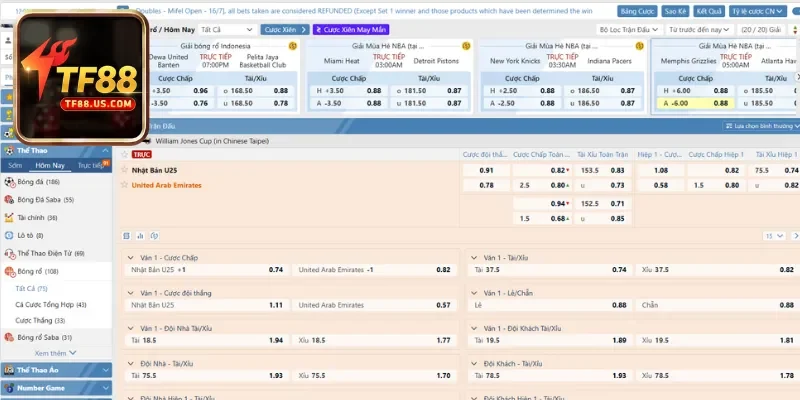Open the Tất Cả filter dropdown
Image resolution: width=800 pixels, height=400 pixels.
click(227, 30)
